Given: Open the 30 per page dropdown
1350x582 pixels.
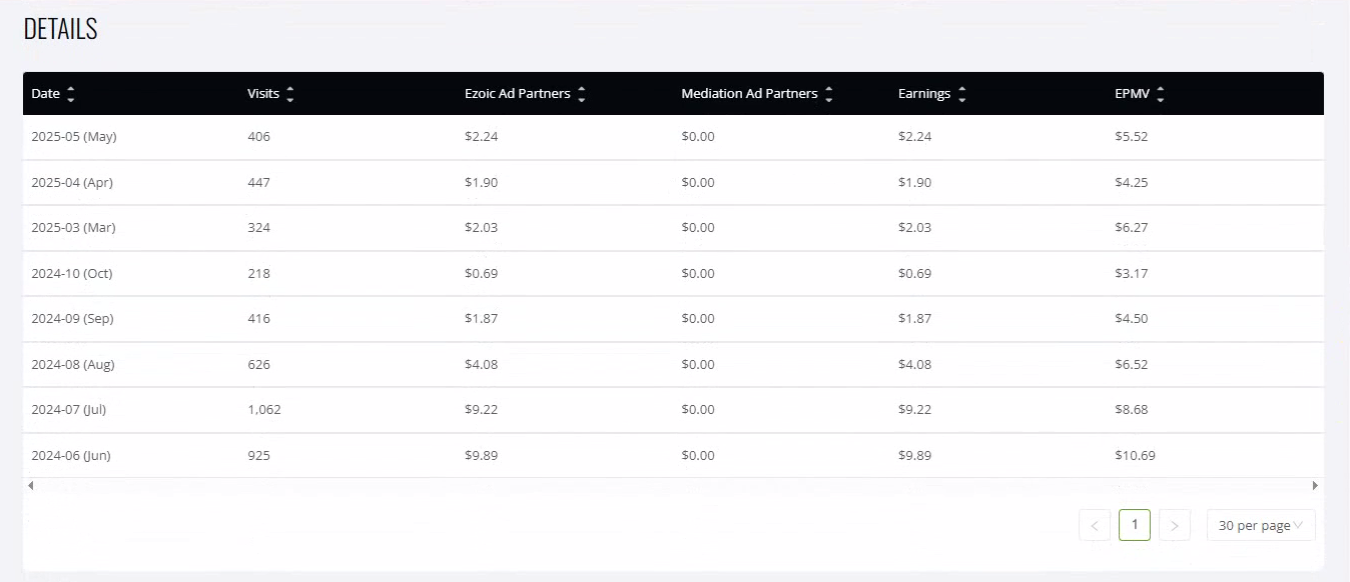Looking at the screenshot, I should (1261, 525).
